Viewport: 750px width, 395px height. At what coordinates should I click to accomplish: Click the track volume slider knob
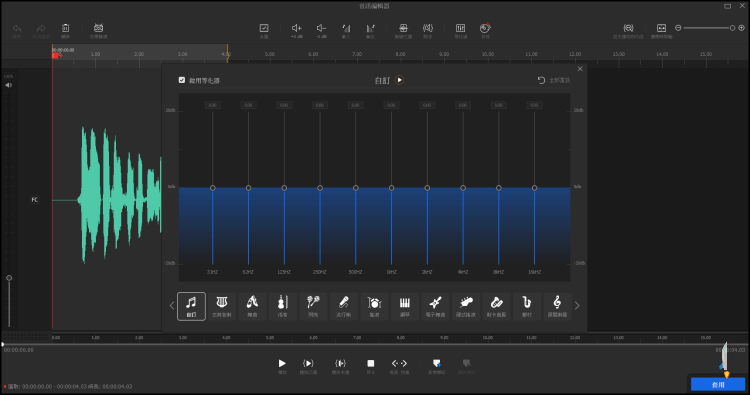[9, 278]
